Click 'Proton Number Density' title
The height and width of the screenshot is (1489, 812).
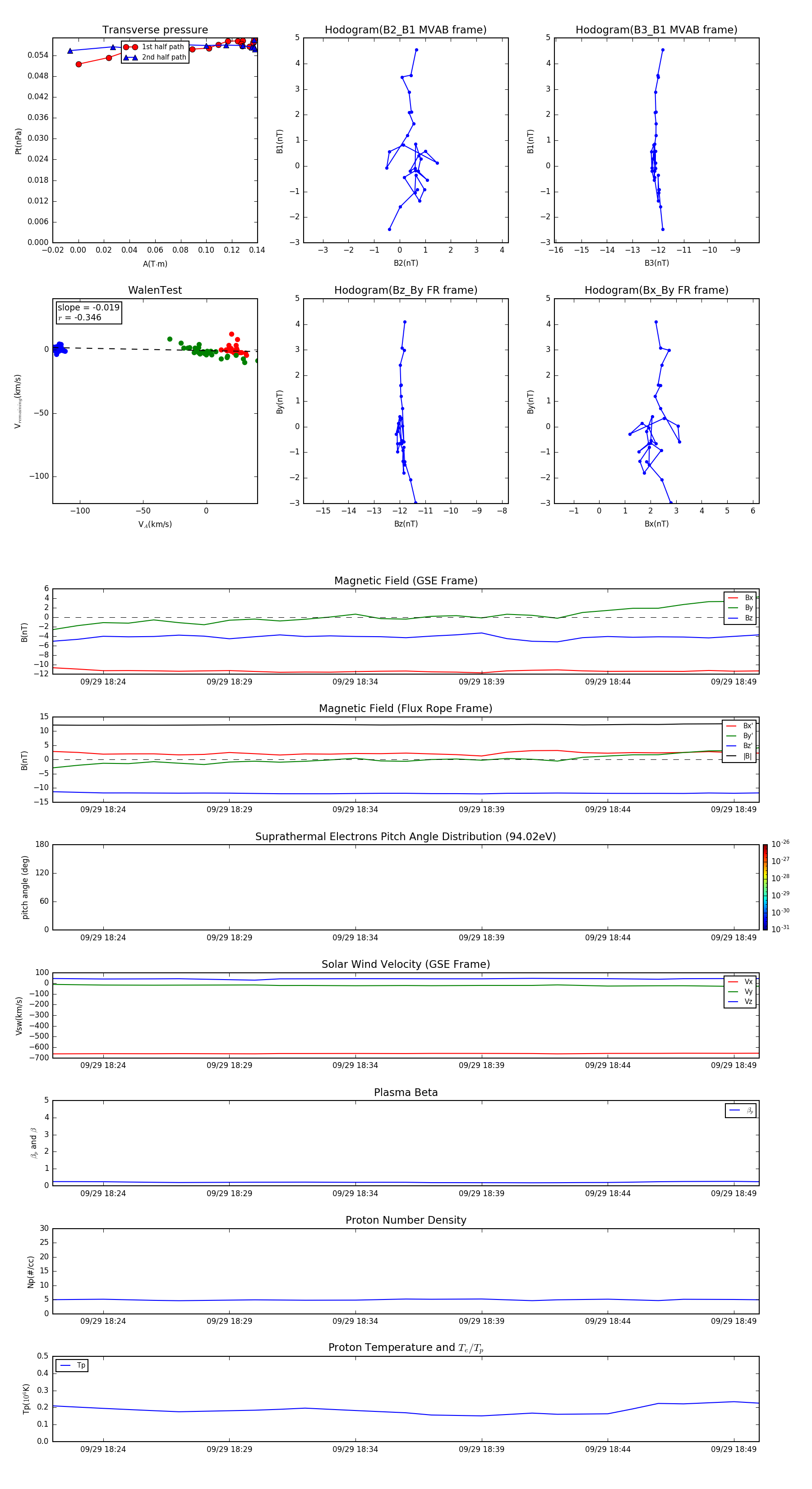pos(406,1220)
